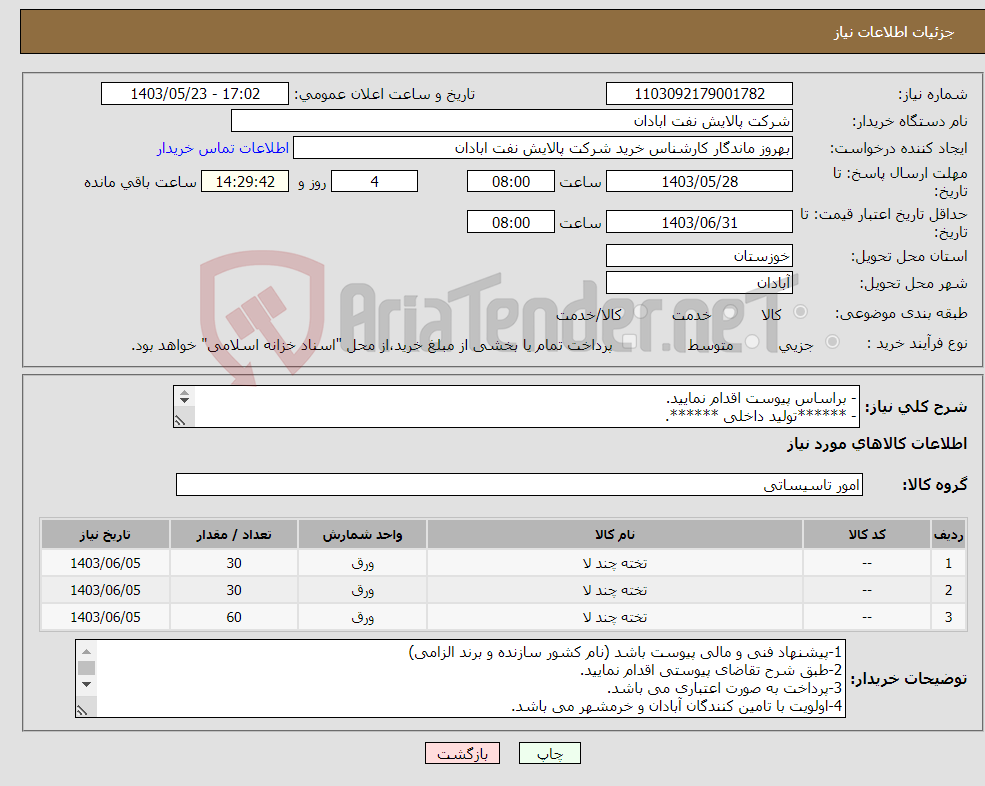Click the توضیحات خریدار scrollbar thumb
The width and height of the screenshot is (985, 786).
(87, 668)
